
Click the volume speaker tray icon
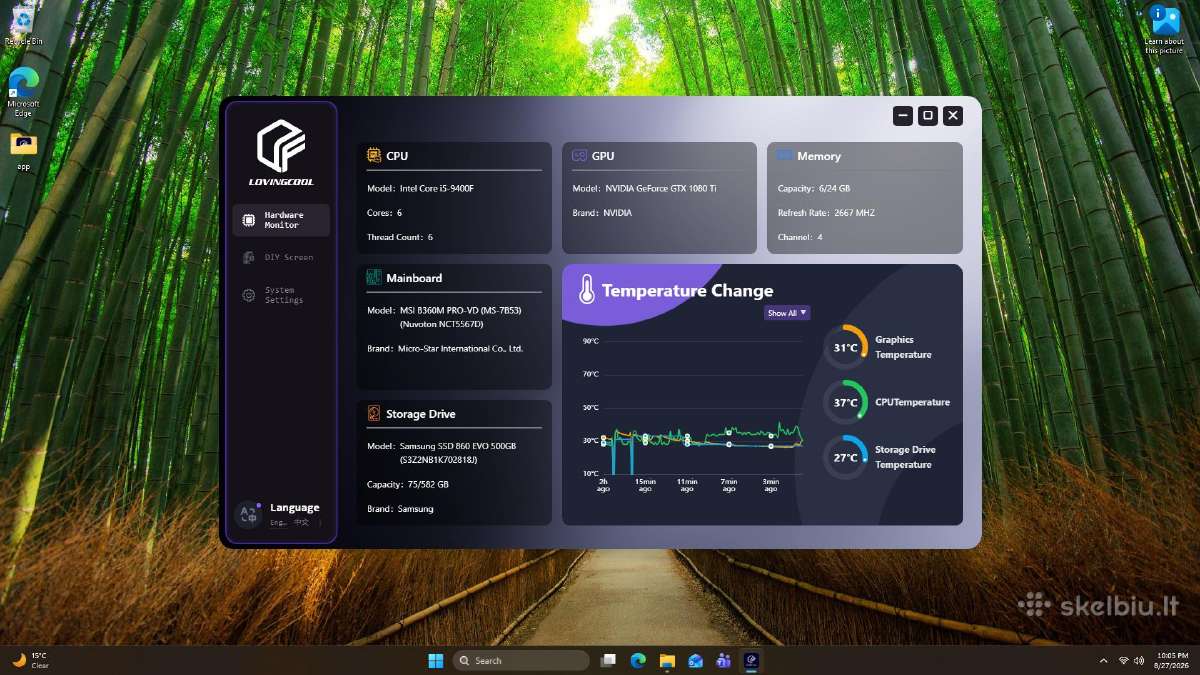(x=1139, y=660)
